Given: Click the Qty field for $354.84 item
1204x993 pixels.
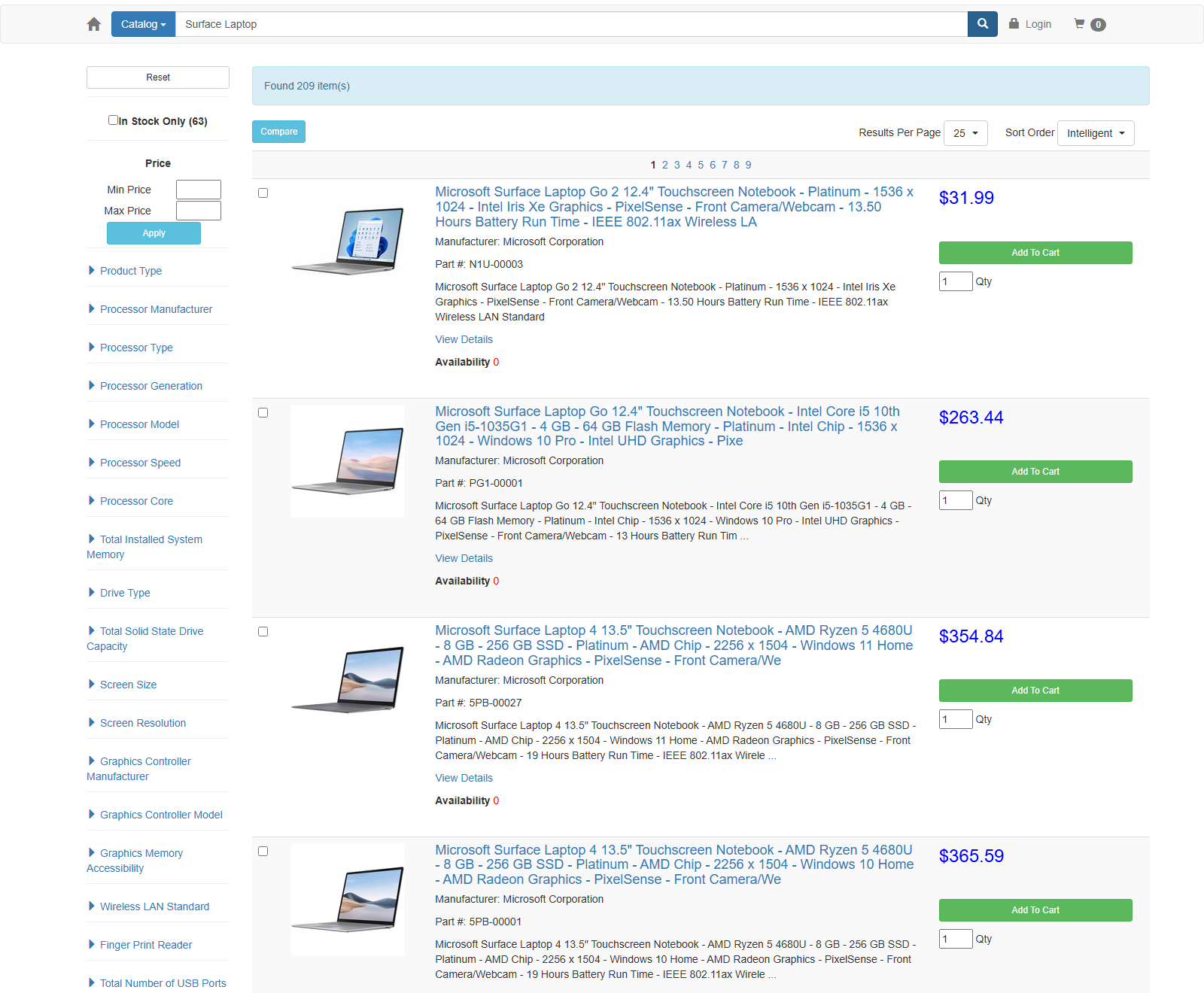Looking at the screenshot, I should [956, 719].
